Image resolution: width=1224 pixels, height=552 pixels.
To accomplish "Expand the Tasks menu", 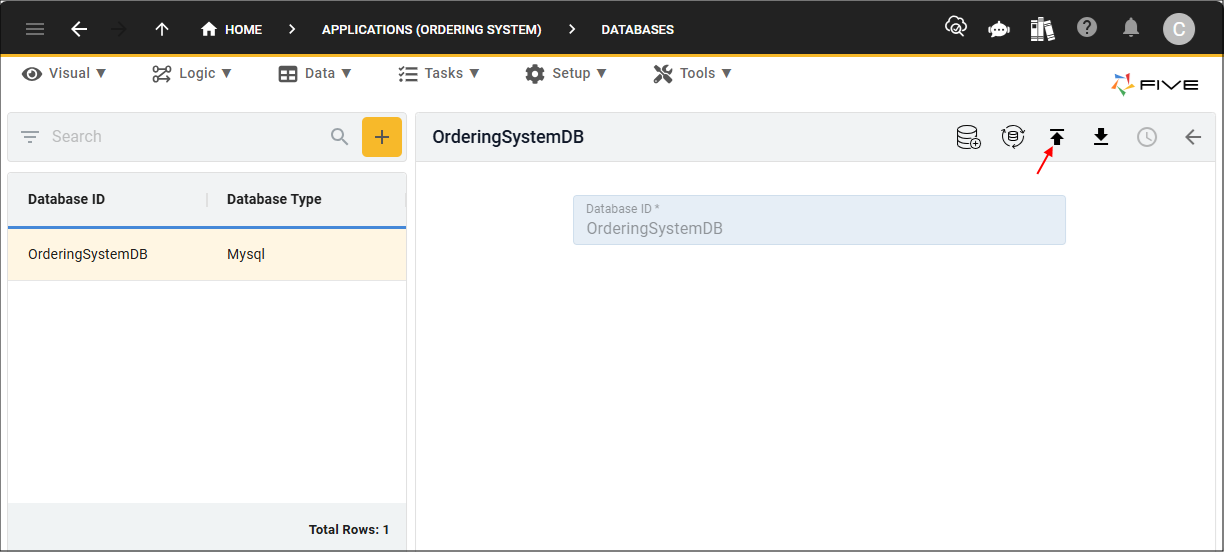I will (439, 73).
